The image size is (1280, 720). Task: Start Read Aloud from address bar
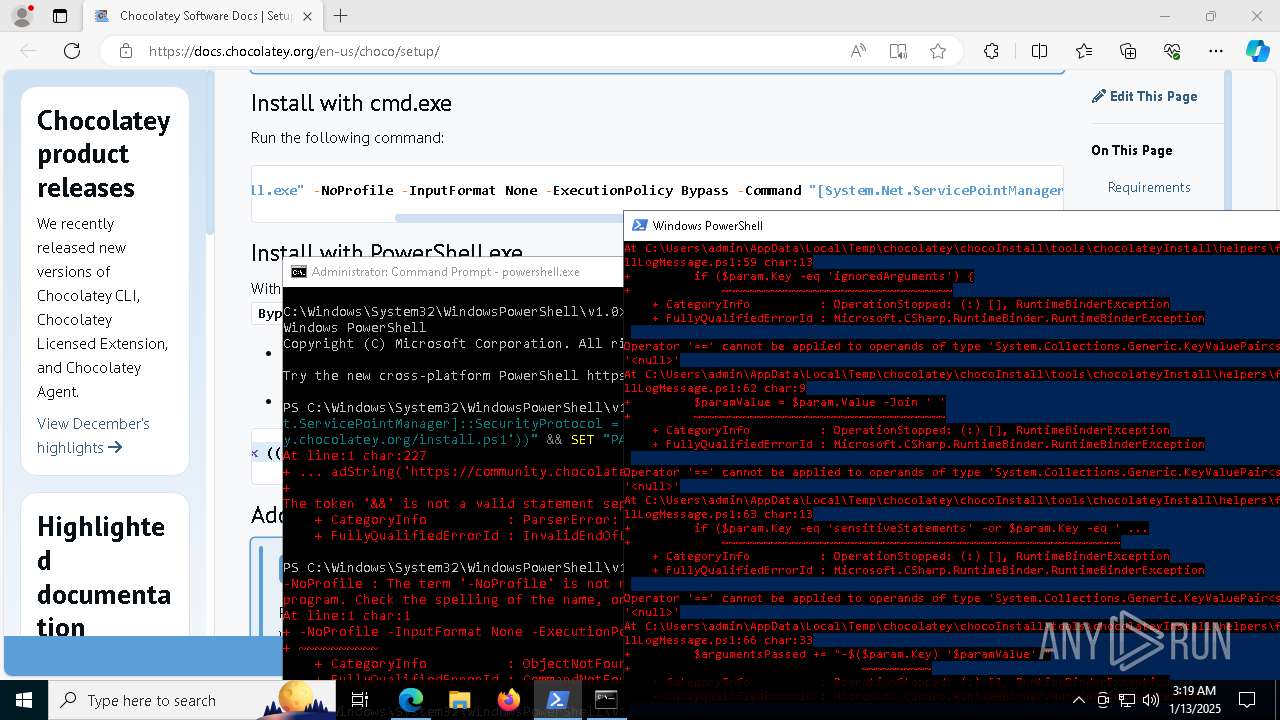[x=858, y=51]
